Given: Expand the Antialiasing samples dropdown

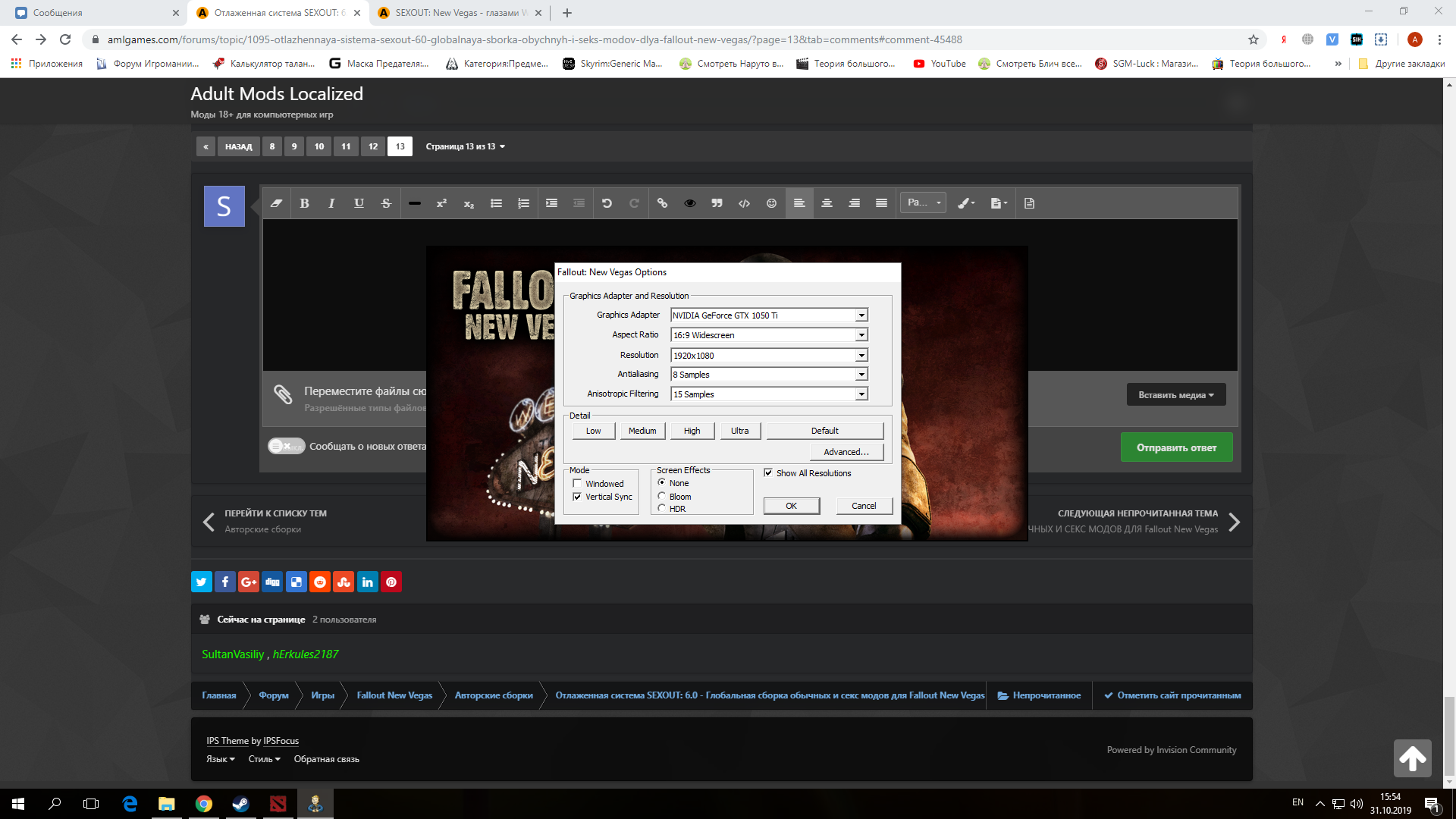Looking at the screenshot, I should pyautogui.click(x=861, y=375).
